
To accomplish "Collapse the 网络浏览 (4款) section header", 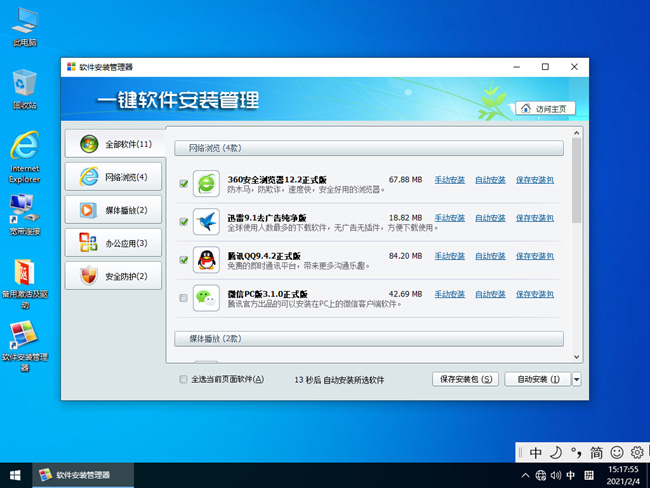I will 369,148.
